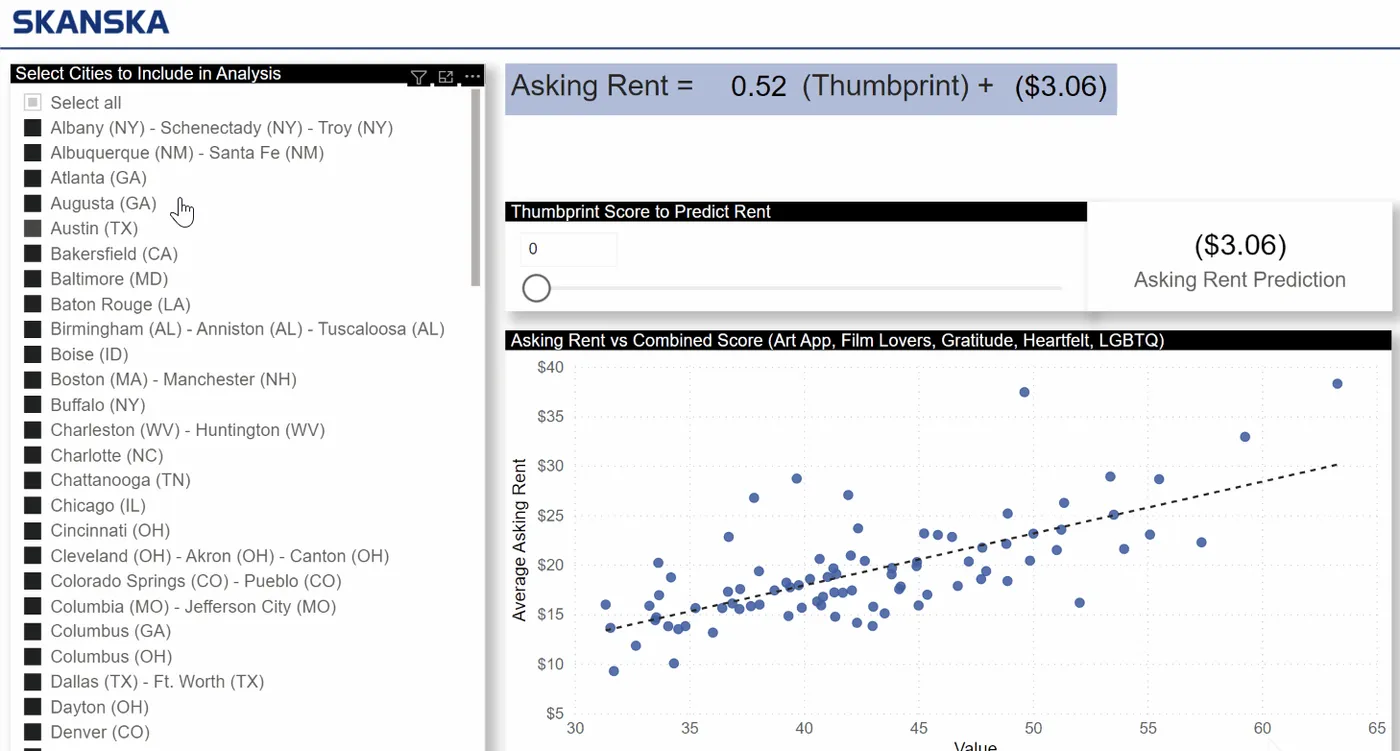This screenshot has width=1400, height=751.
Task: Toggle the Chicago (IL) checkbox
Action: [32, 505]
